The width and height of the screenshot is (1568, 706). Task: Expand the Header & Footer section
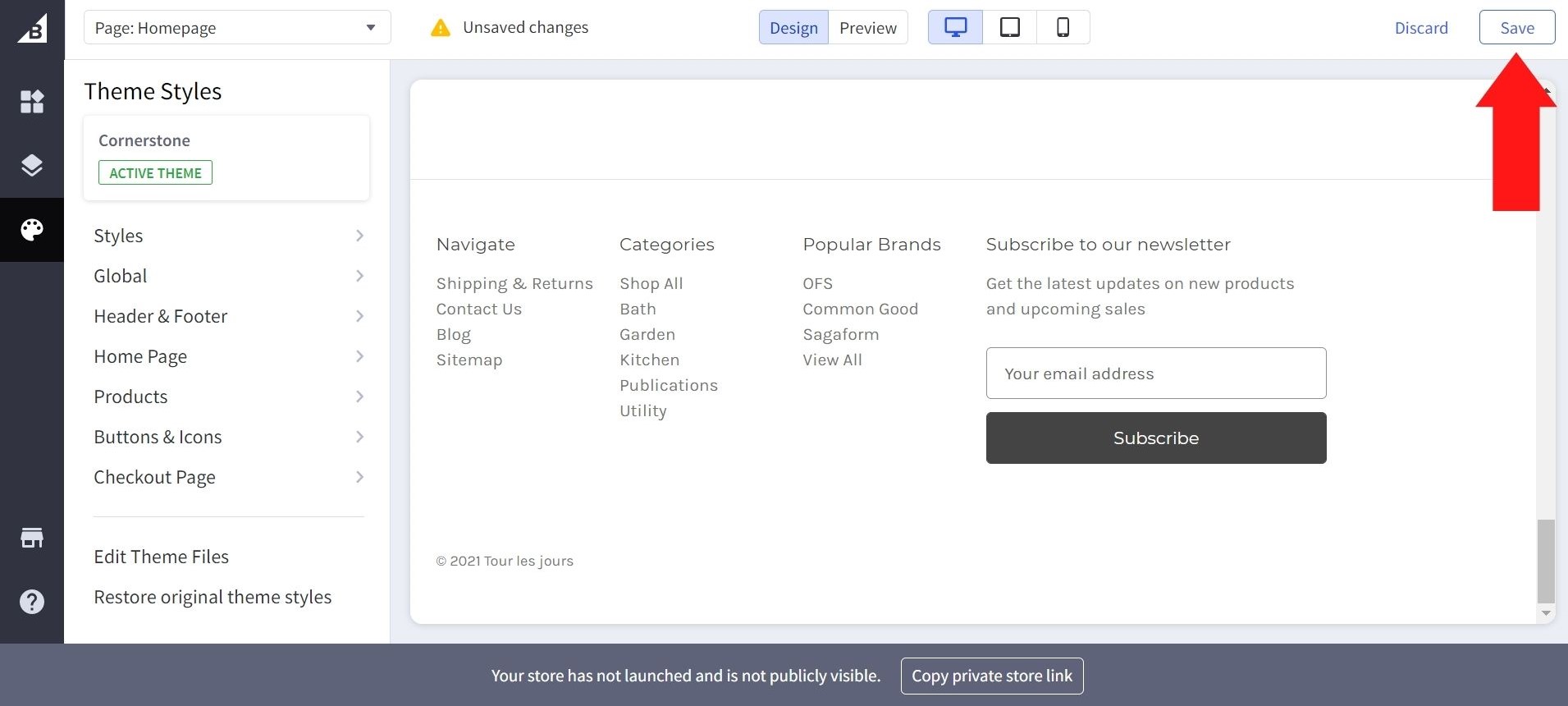[x=227, y=316]
